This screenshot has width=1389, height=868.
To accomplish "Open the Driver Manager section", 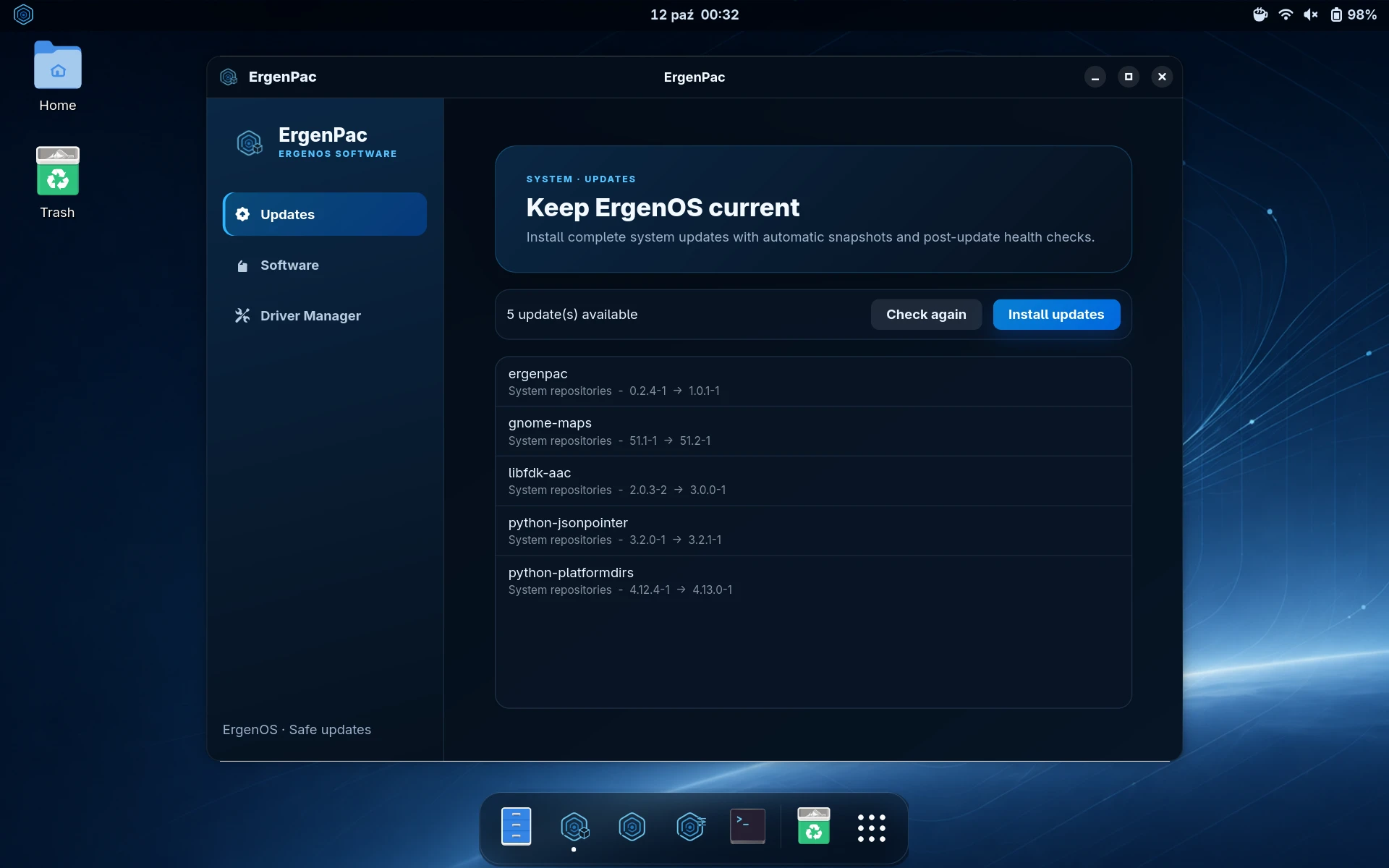I will (324, 315).
